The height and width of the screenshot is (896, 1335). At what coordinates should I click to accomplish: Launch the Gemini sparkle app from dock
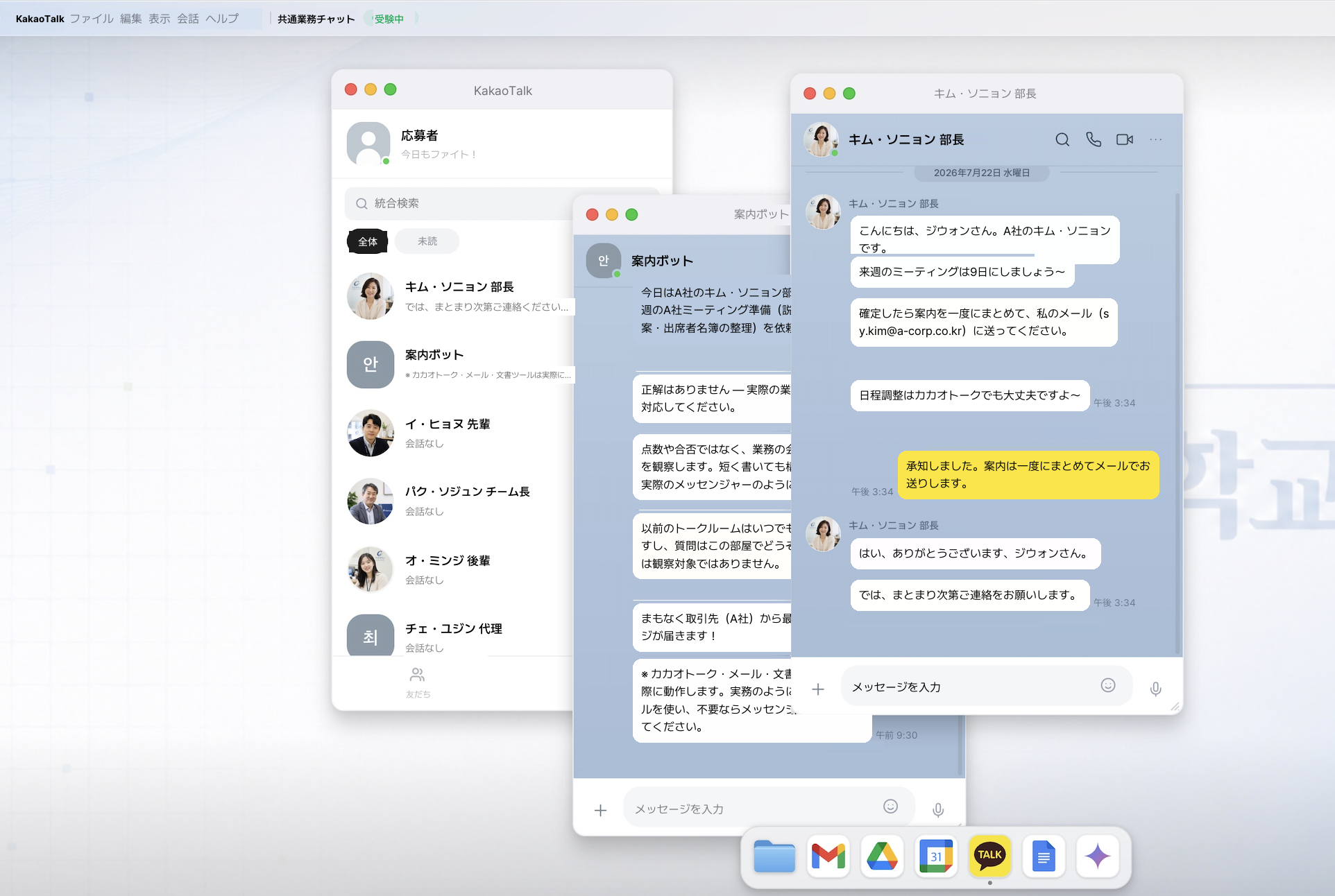(x=1098, y=856)
